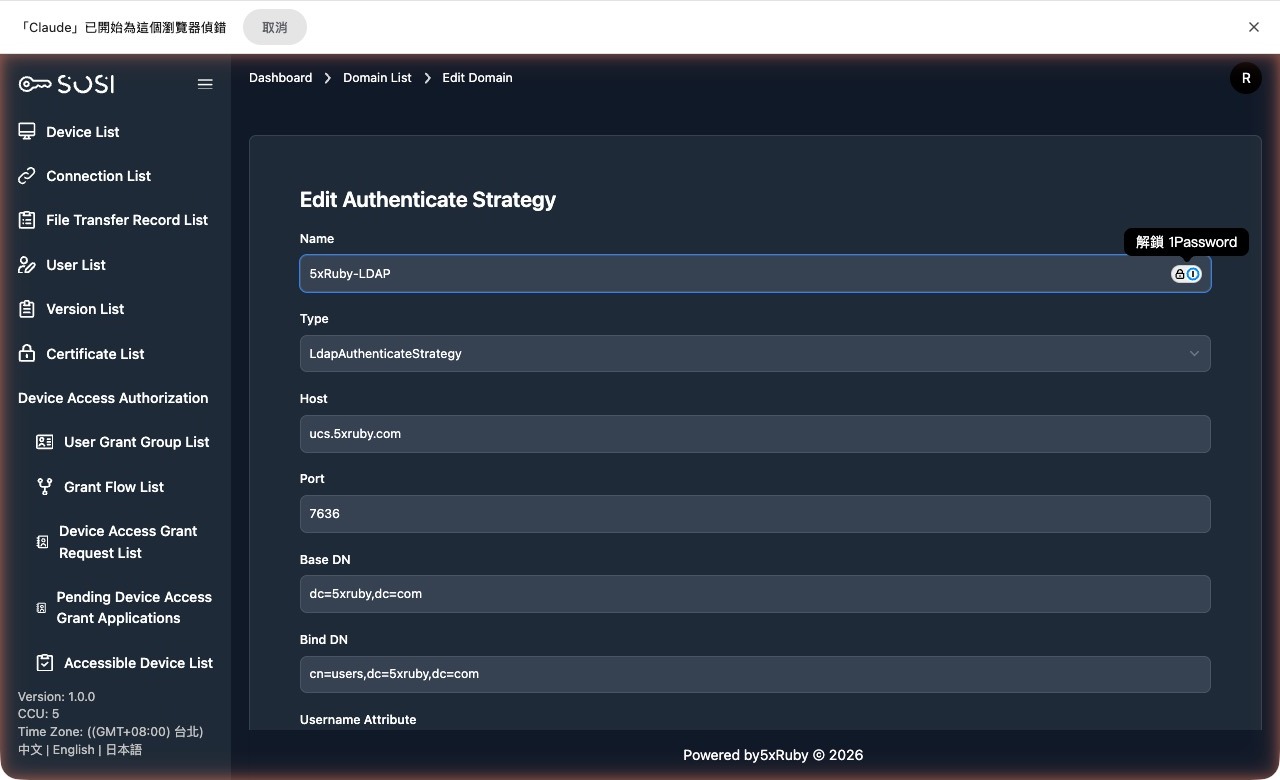
Task: Open the Type dropdown LdapAuthenticateStrategy
Action: tap(754, 354)
